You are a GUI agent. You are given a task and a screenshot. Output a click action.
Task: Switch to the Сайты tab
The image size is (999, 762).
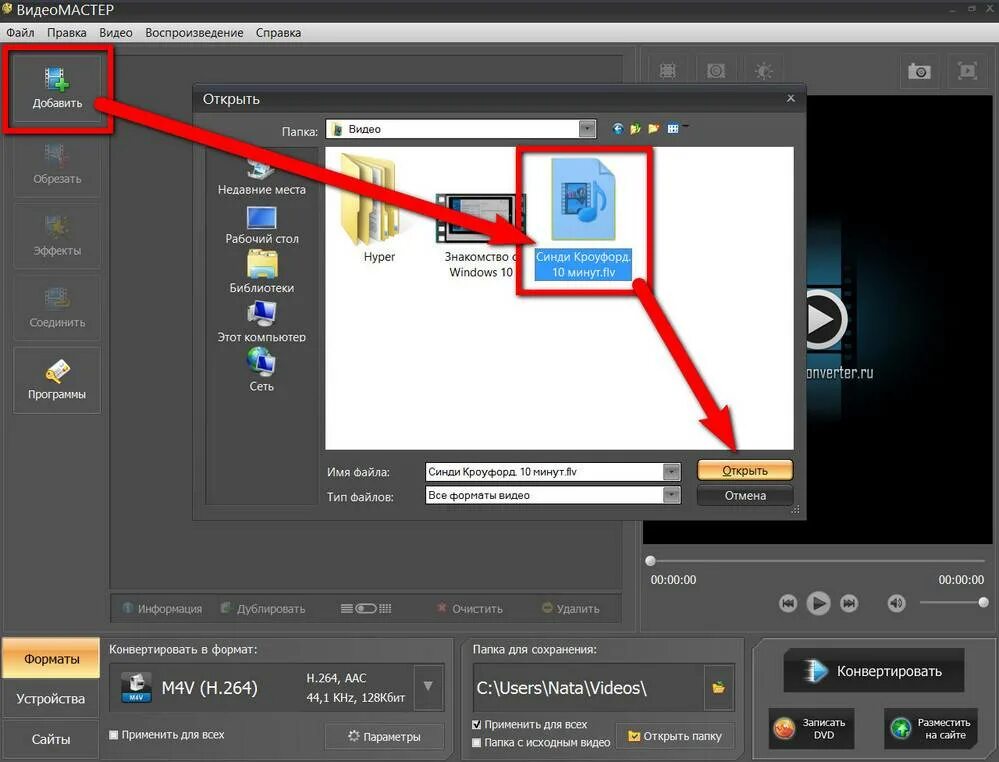(x=51, y=739)
